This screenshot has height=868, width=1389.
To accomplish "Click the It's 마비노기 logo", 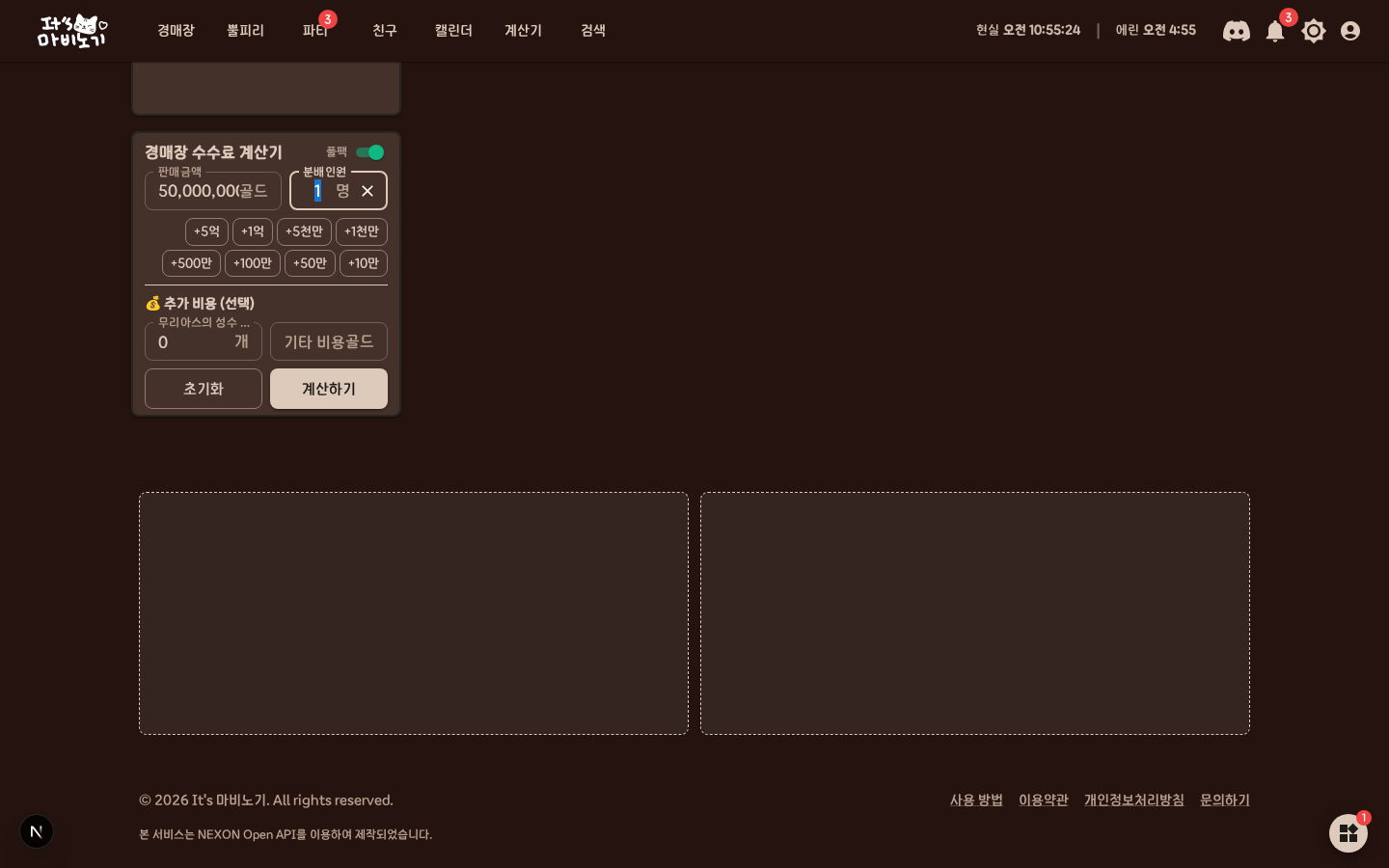I will click(72, 31).
